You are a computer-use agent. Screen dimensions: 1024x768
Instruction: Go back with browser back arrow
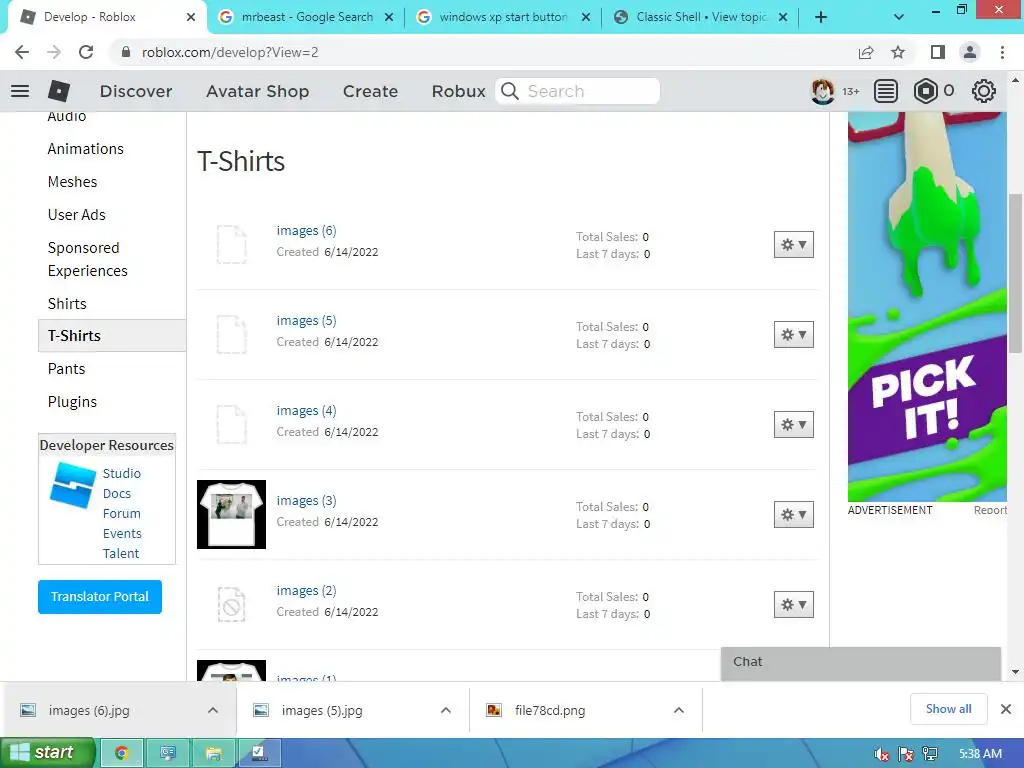[x=22, y=52]
